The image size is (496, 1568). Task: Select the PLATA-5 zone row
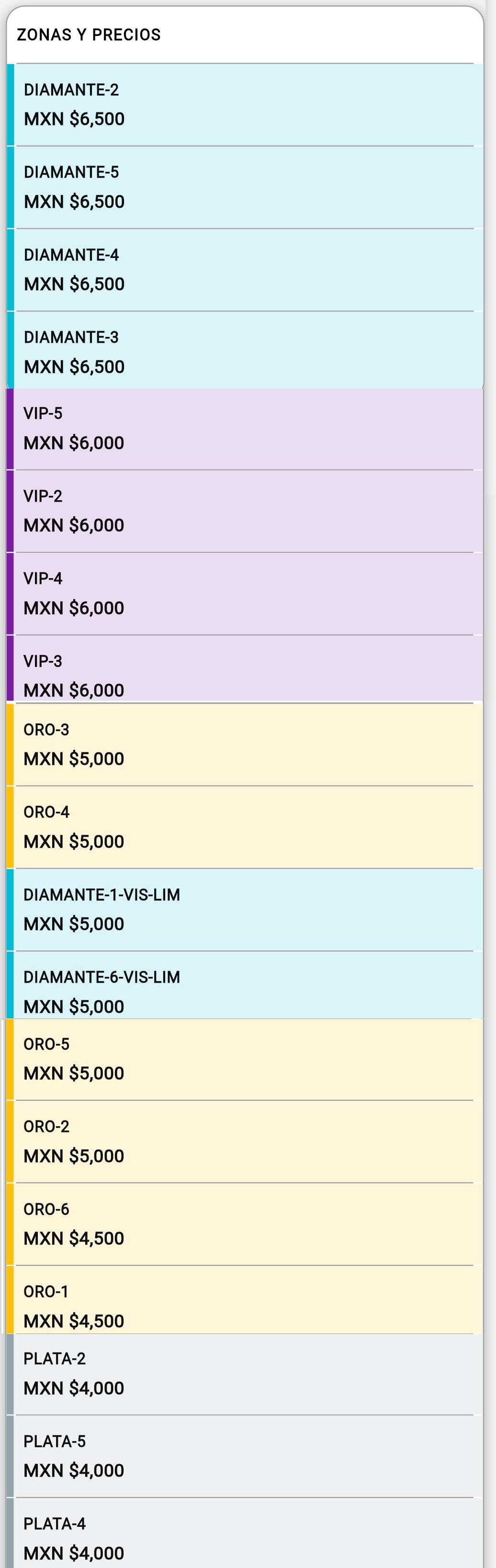pyautogui.click(x=245, y=1456)
